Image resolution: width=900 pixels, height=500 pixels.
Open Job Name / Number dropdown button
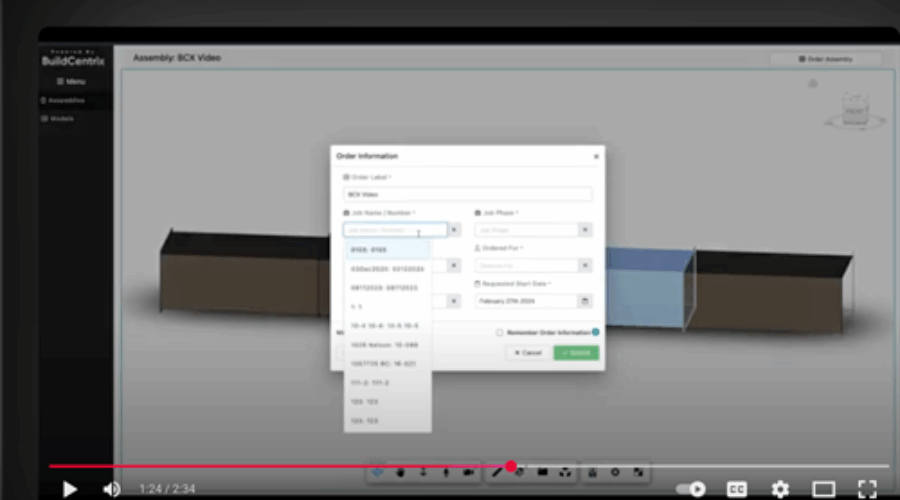[x=453, y=230]
